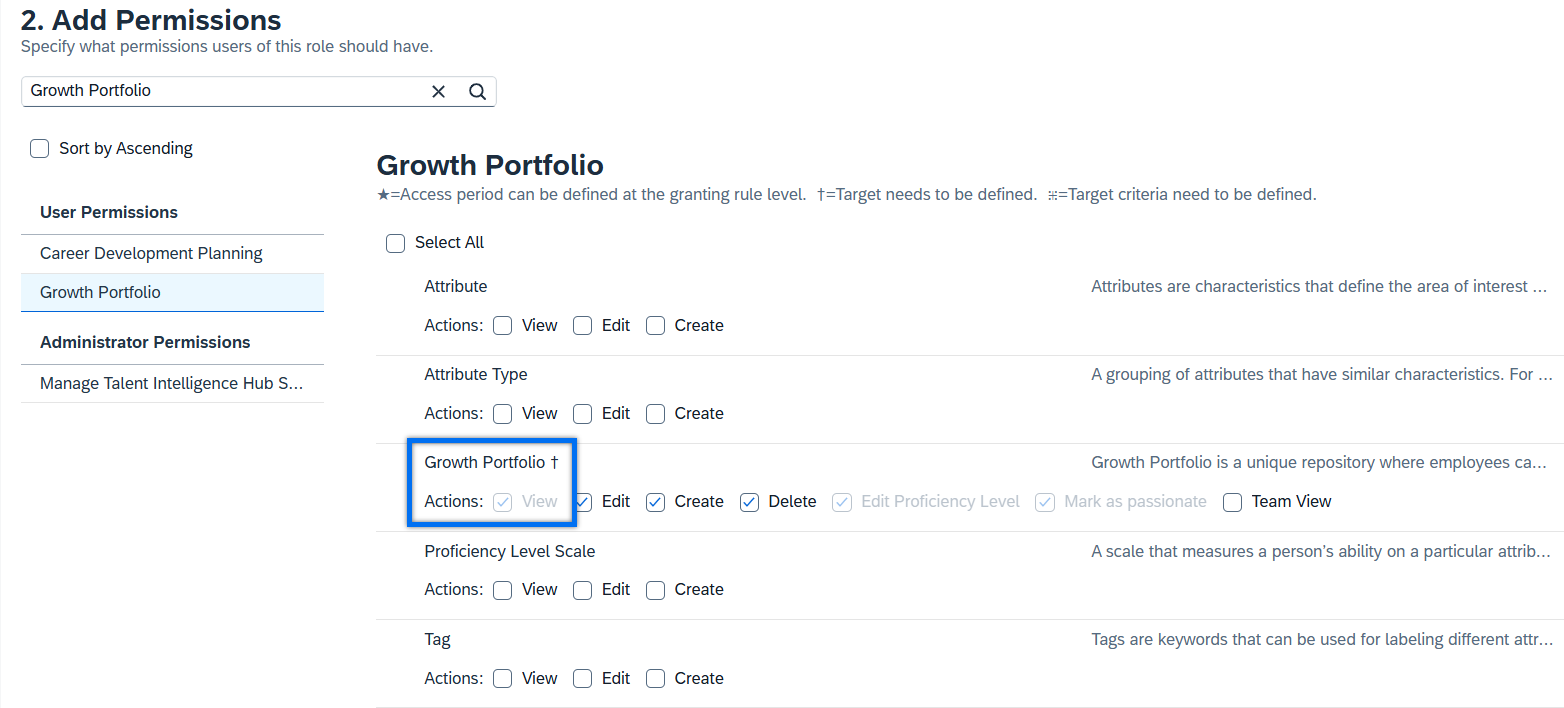Image resolution: width=1564 pixels, height=708 pixels.
Task: Open Manage Talent Intelligence Hub permissions
Action: coord(172,384)
